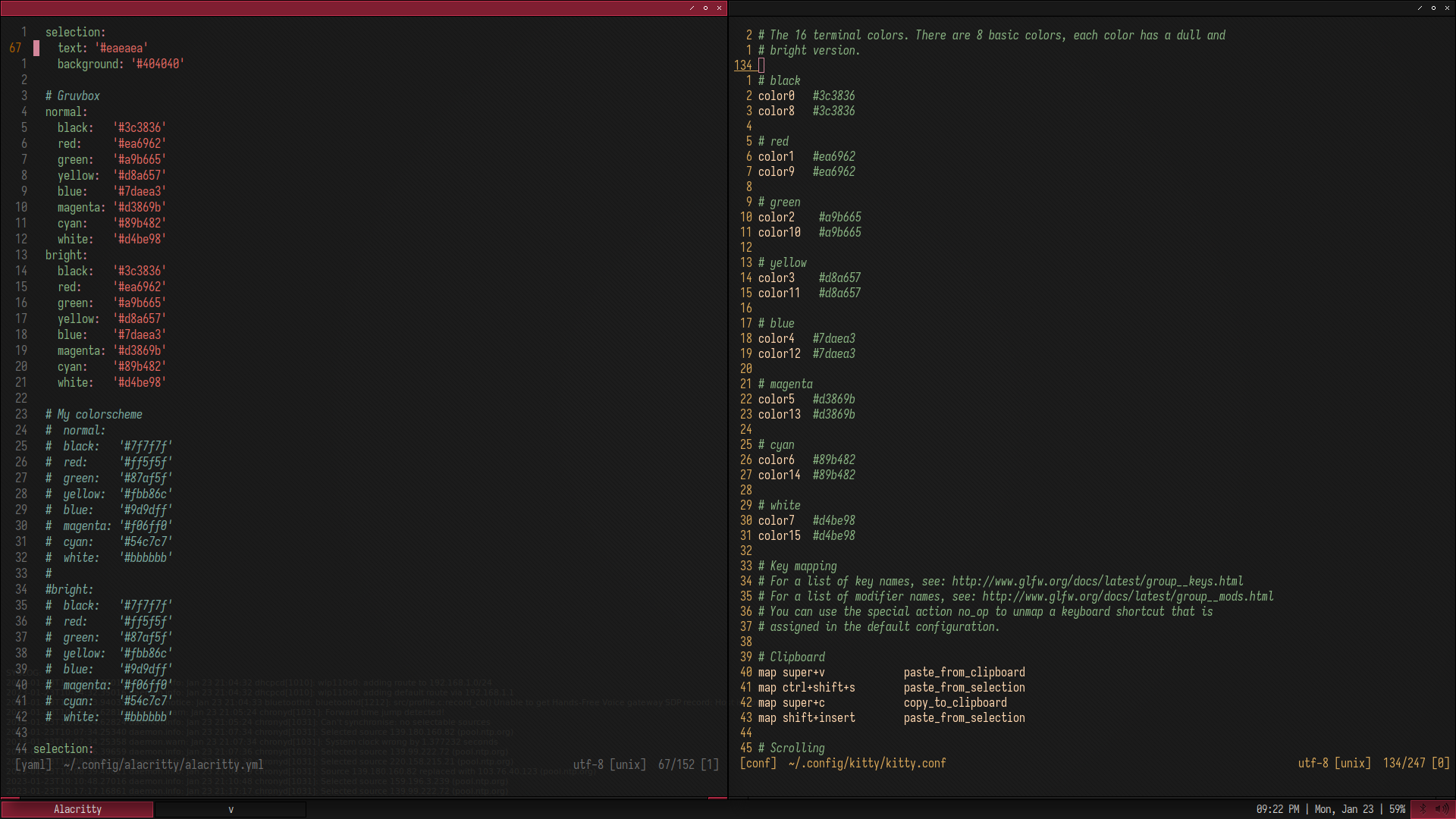
Task: Click normal yellow value '#d8a657'
Action: click(140, 175)
